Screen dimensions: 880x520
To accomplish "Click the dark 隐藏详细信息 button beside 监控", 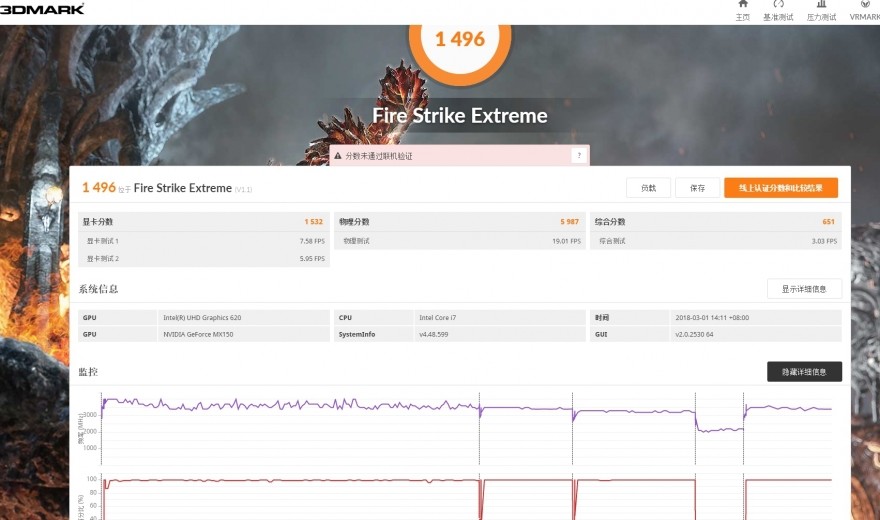I will [x=804, y=371].
